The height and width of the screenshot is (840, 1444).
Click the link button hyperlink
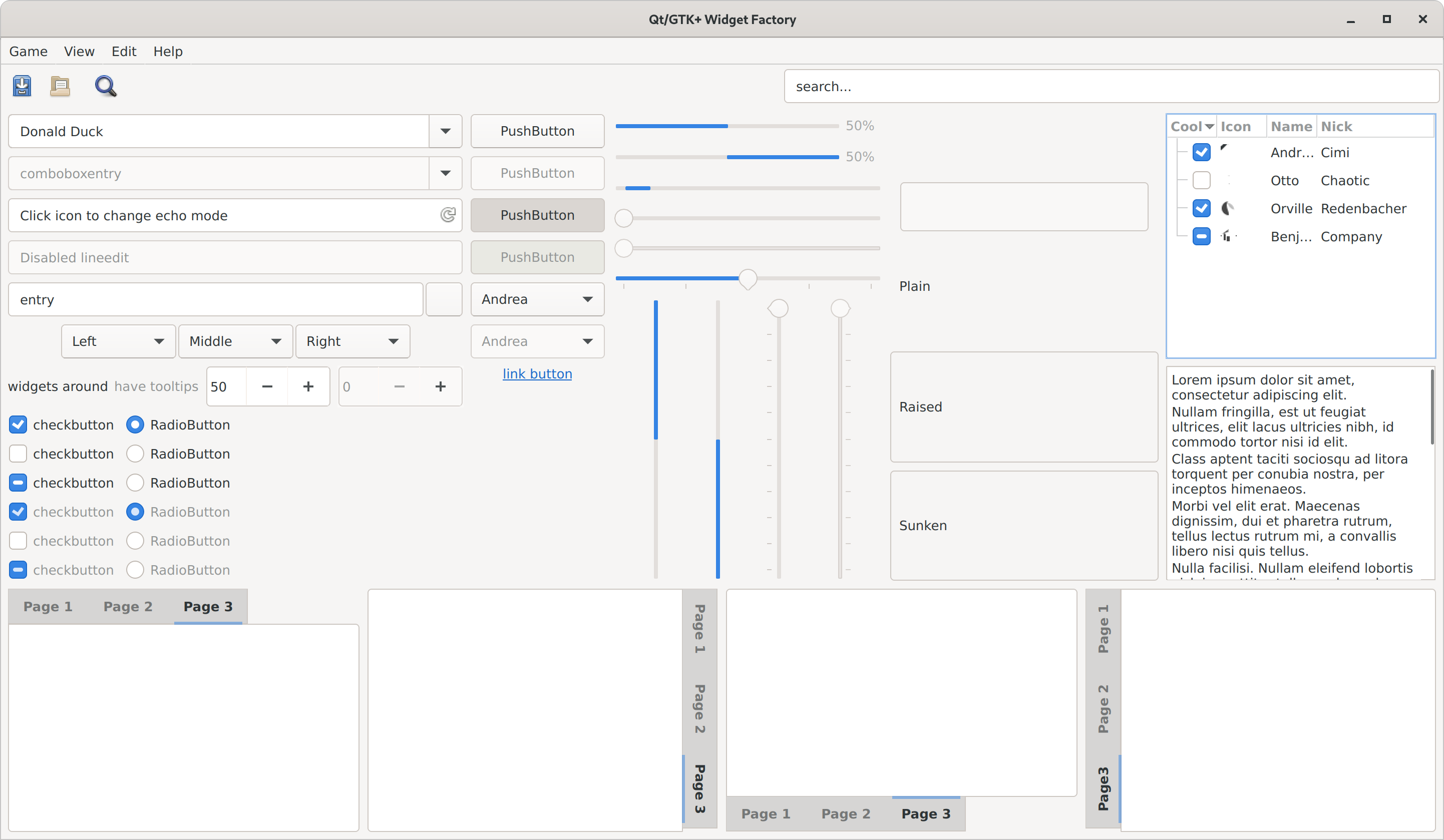click(537, 373)
